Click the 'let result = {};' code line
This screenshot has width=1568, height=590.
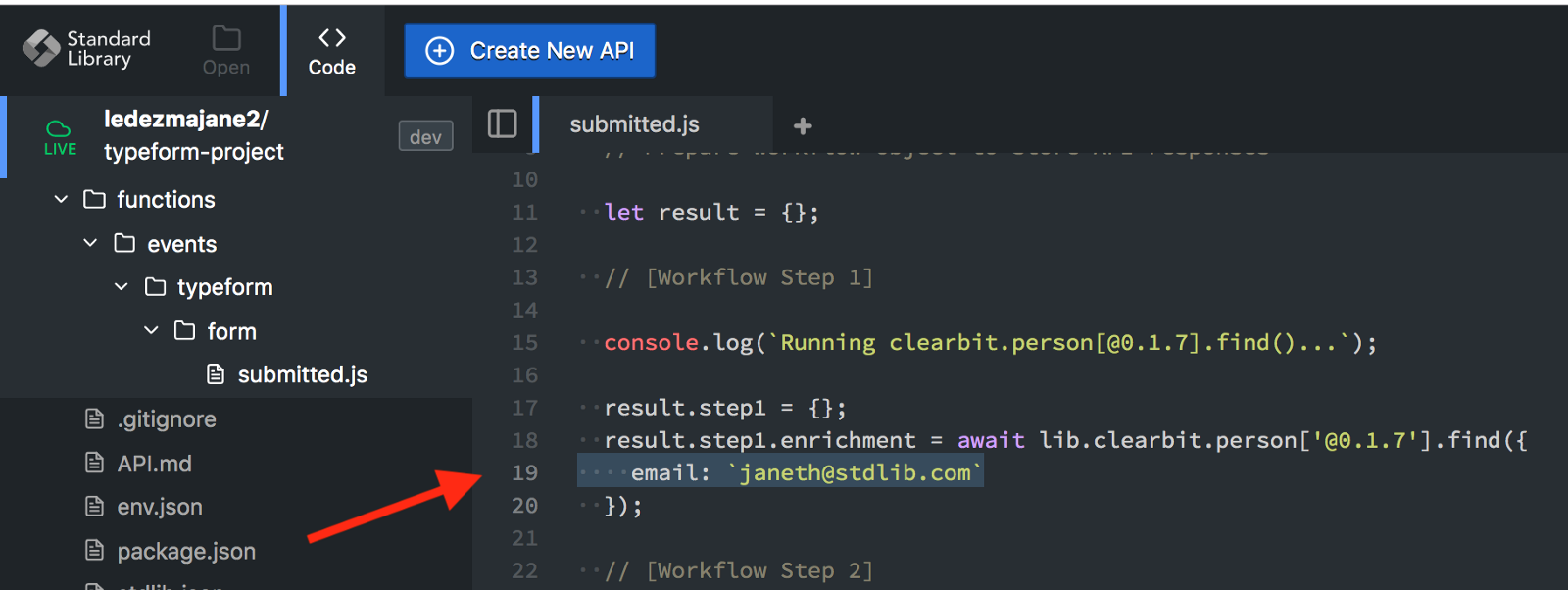point(711,213)
